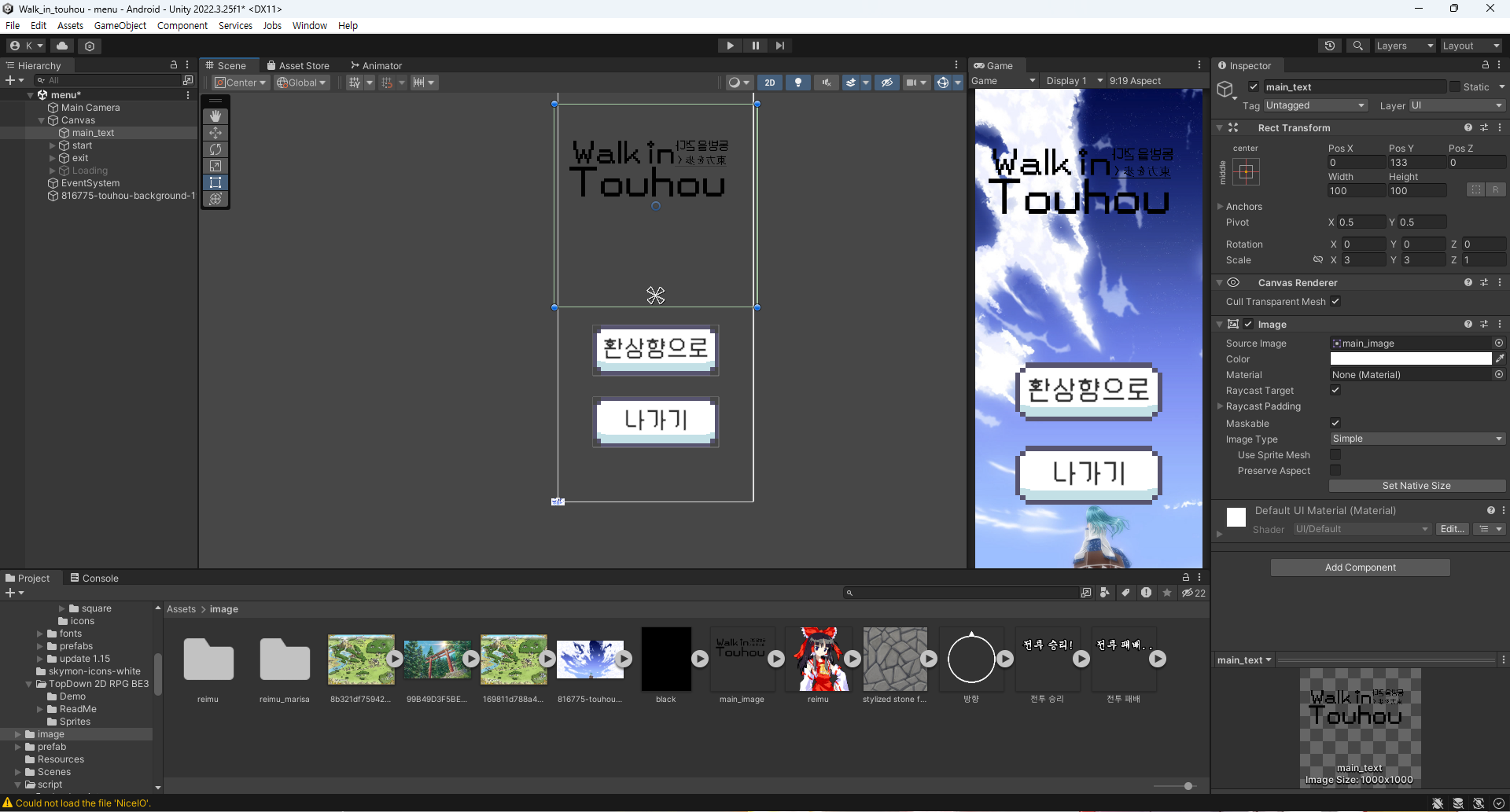Toggle Preserve Aspect checkbox
Screen dimensions: 1510x812
tap(1335, 470)
